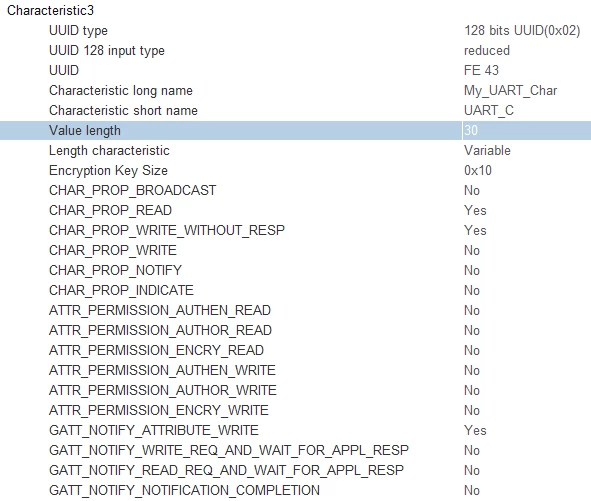Click the highlighted Value length label
591x501 pixels.
point(85,130)
